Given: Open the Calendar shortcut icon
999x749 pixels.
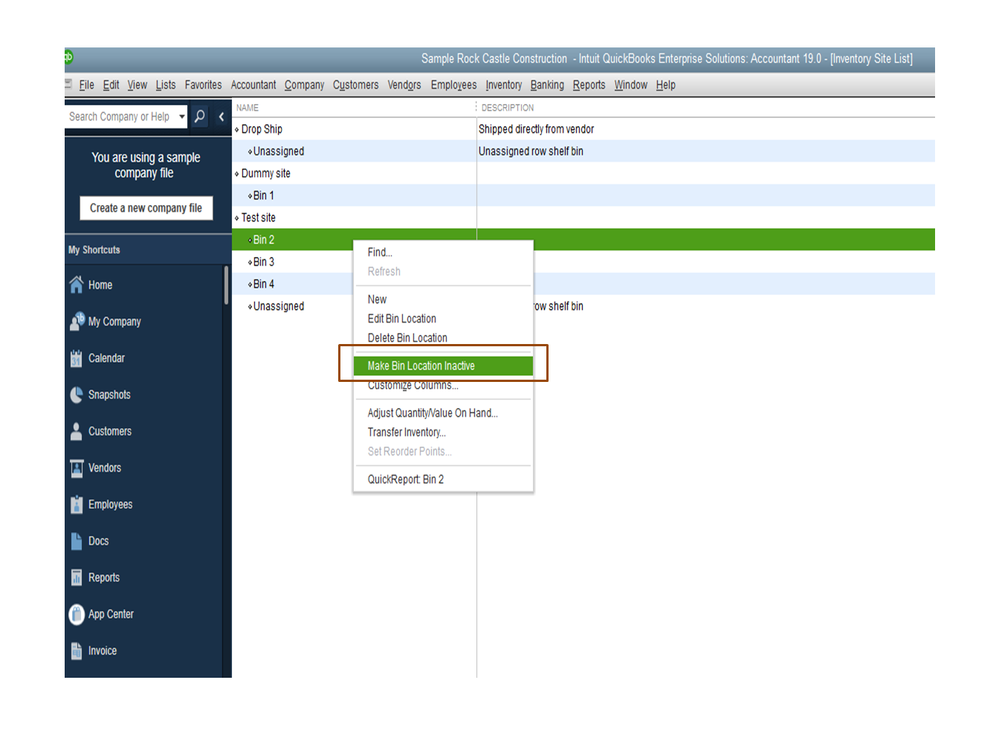Looking at the screenshot, I should click(76, 358).
